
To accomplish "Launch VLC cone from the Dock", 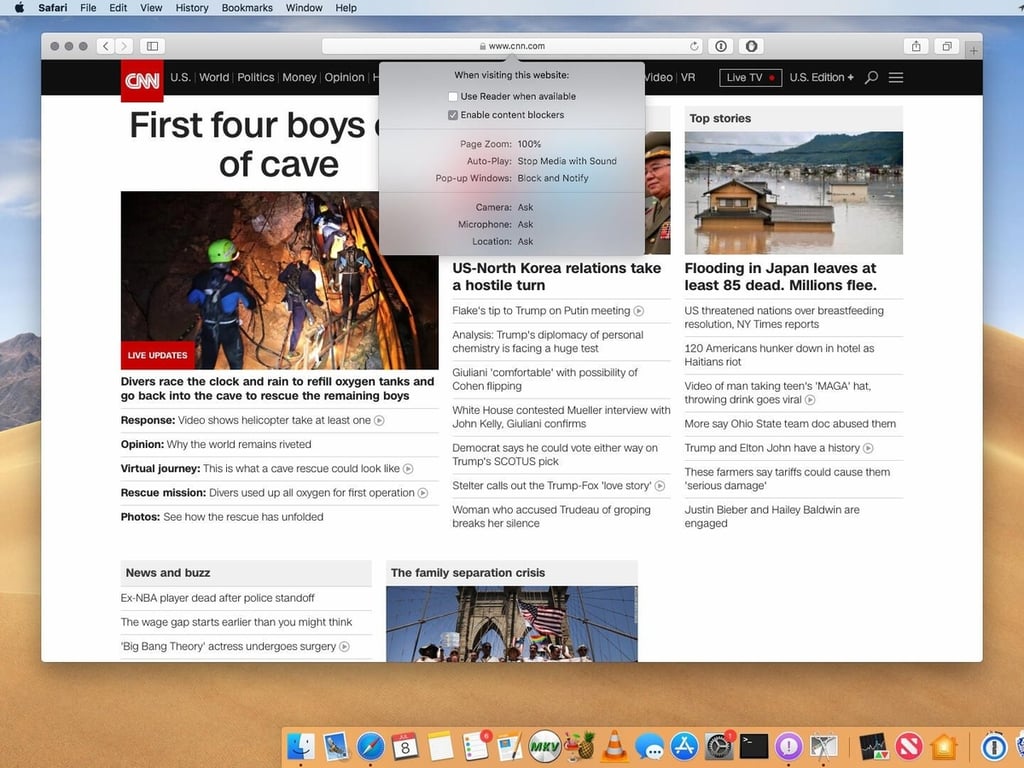I will (614, 746).
